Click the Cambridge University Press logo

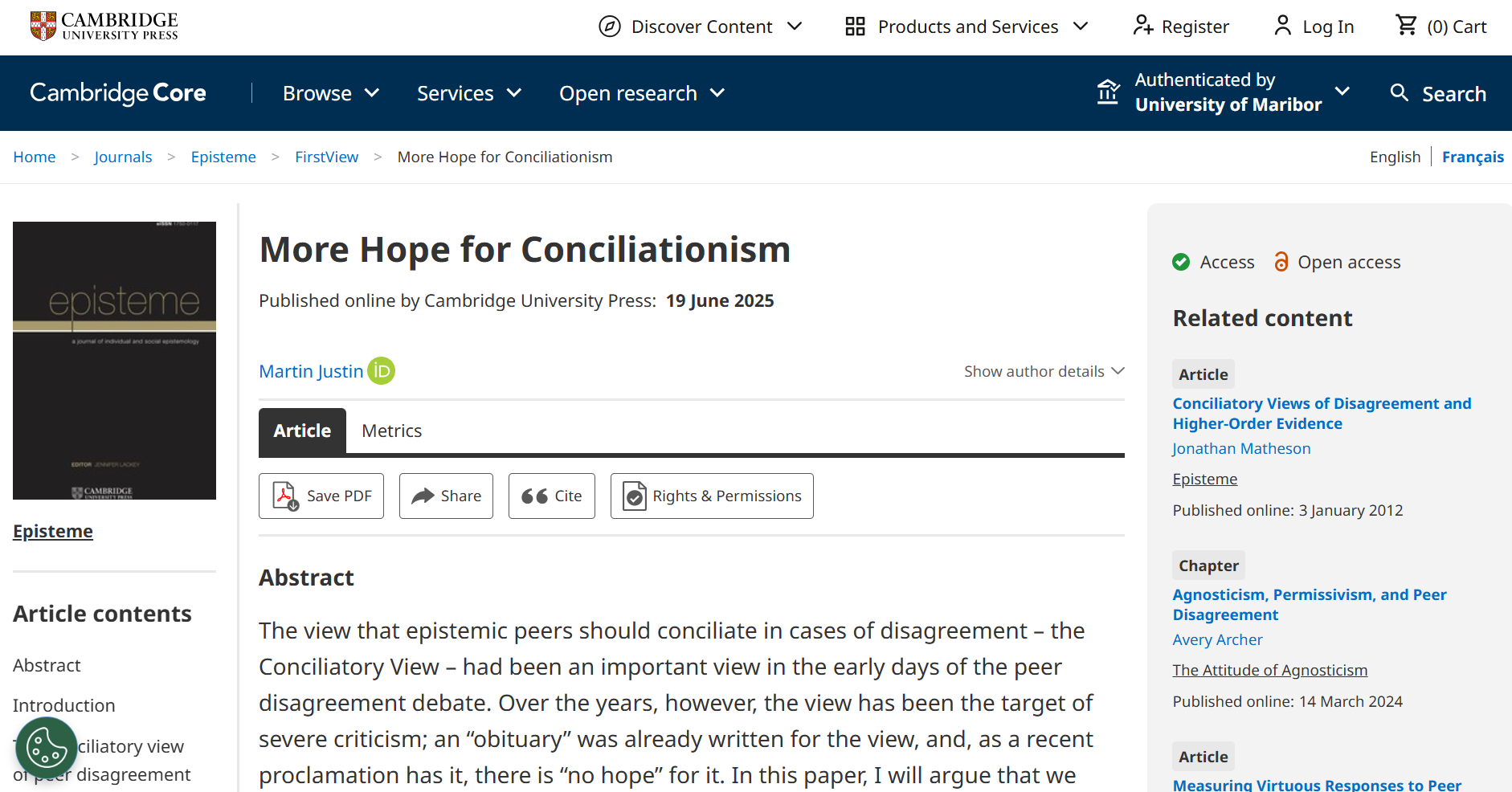pyautogui.click(x=104, y=26)
